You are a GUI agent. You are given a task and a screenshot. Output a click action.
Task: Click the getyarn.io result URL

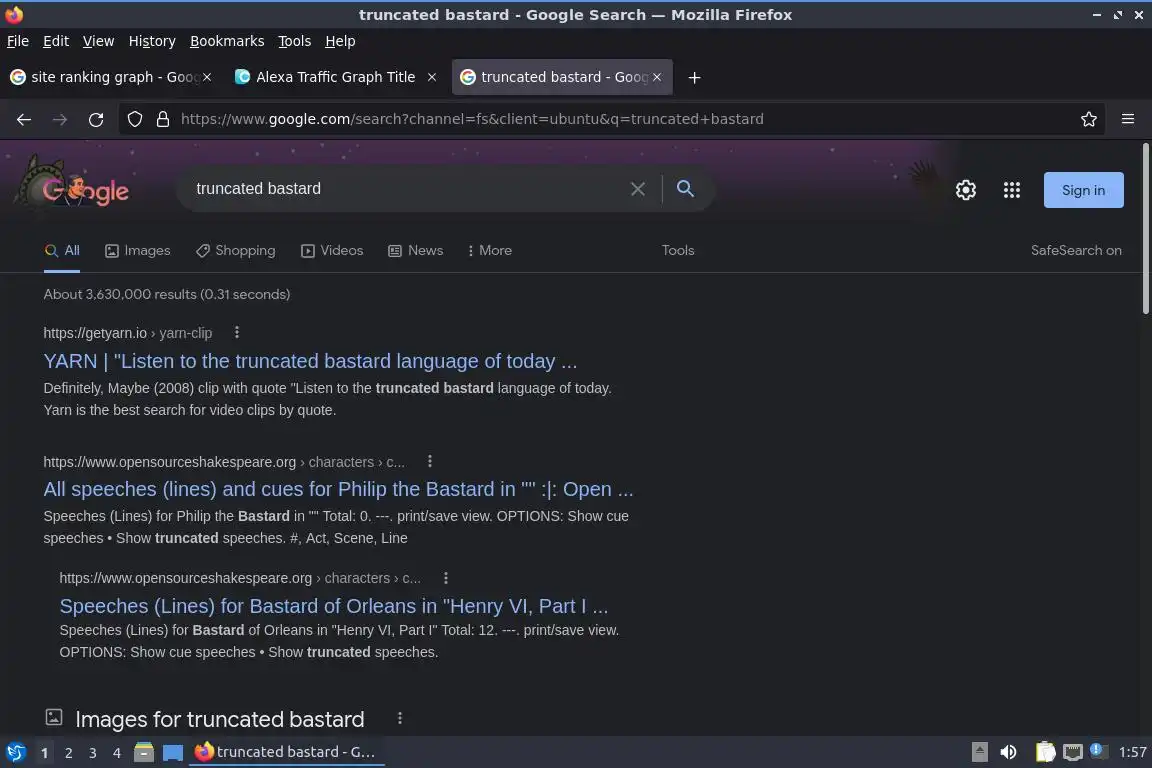(127, 333)
